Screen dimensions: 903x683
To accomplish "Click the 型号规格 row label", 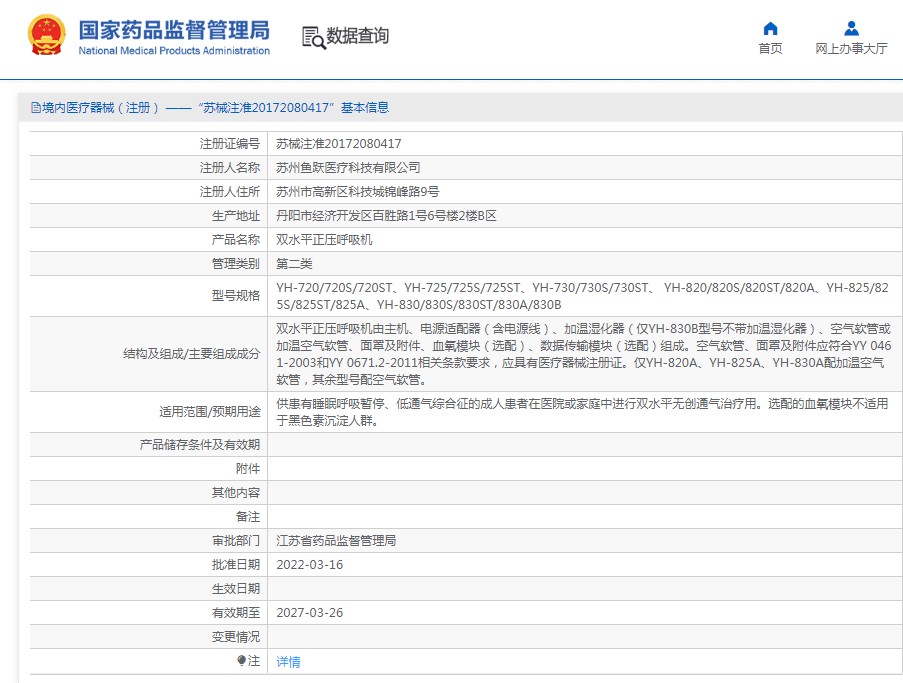I will point(236,296).
